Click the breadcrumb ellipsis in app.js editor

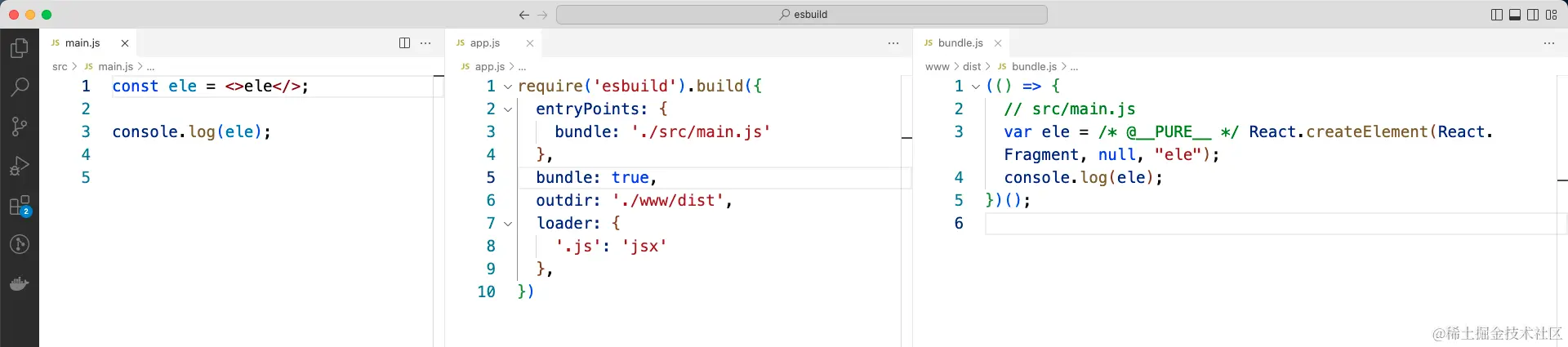pos(523,67)
